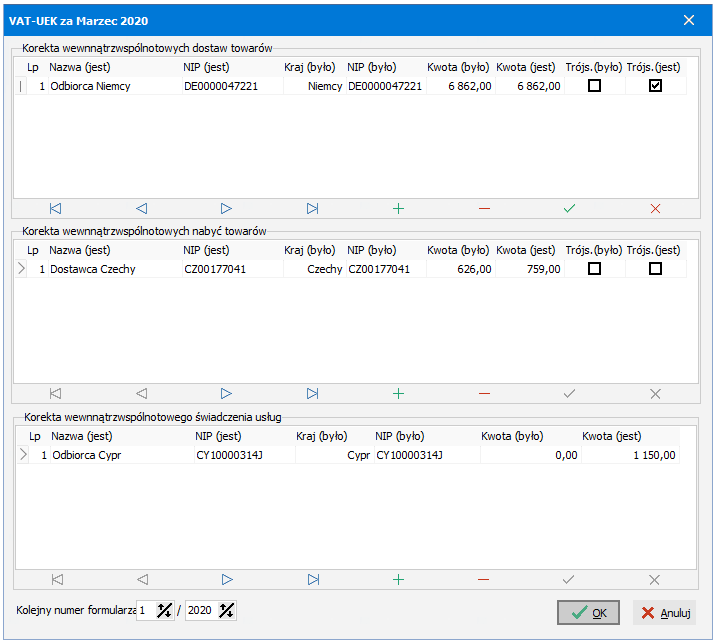Cancel edit with red X in deliveries navigator
717x644 pixels.
pyautogui.click(x=655, y=209)
